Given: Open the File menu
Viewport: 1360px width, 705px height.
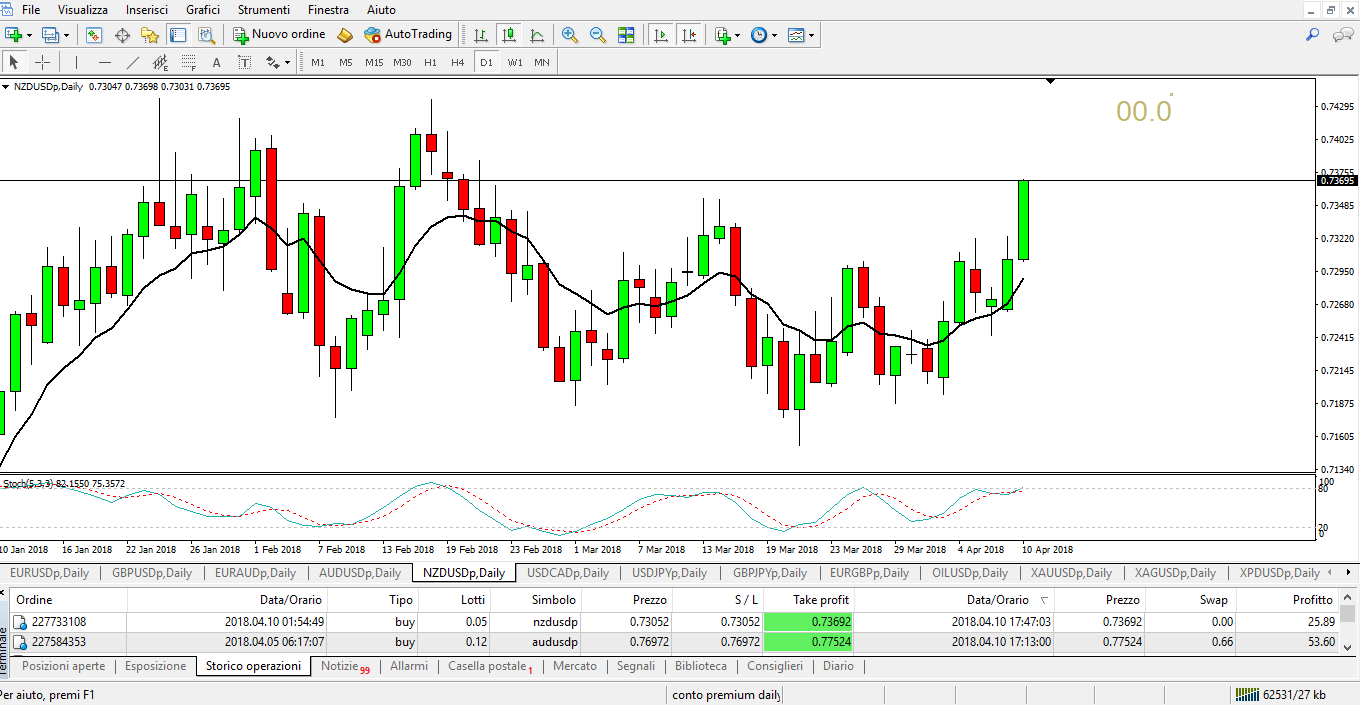Looking at the screenshot, I should coord(31,9).
